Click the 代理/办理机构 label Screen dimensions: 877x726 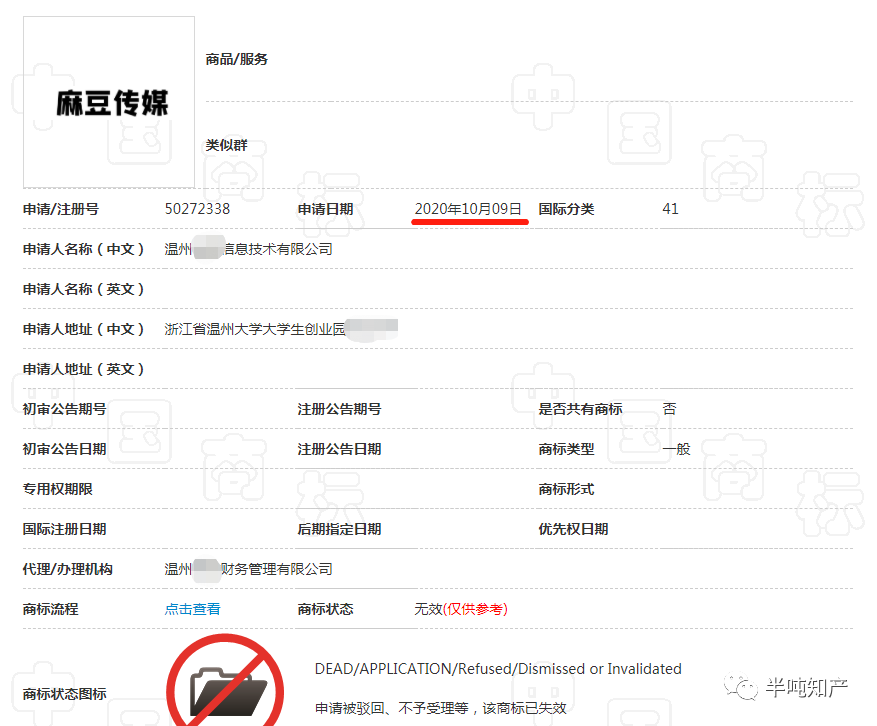(x=68, y=569)
